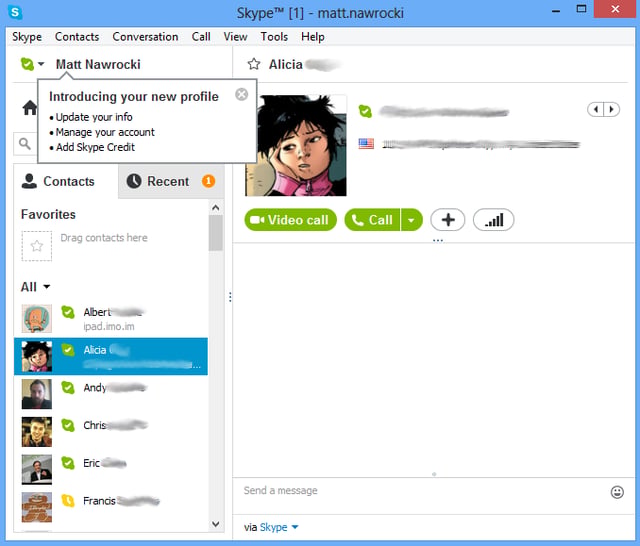This screenshot has height=546, width=640.
Task: Select contact Albert in the list
Action: click(x=111, y=318)
